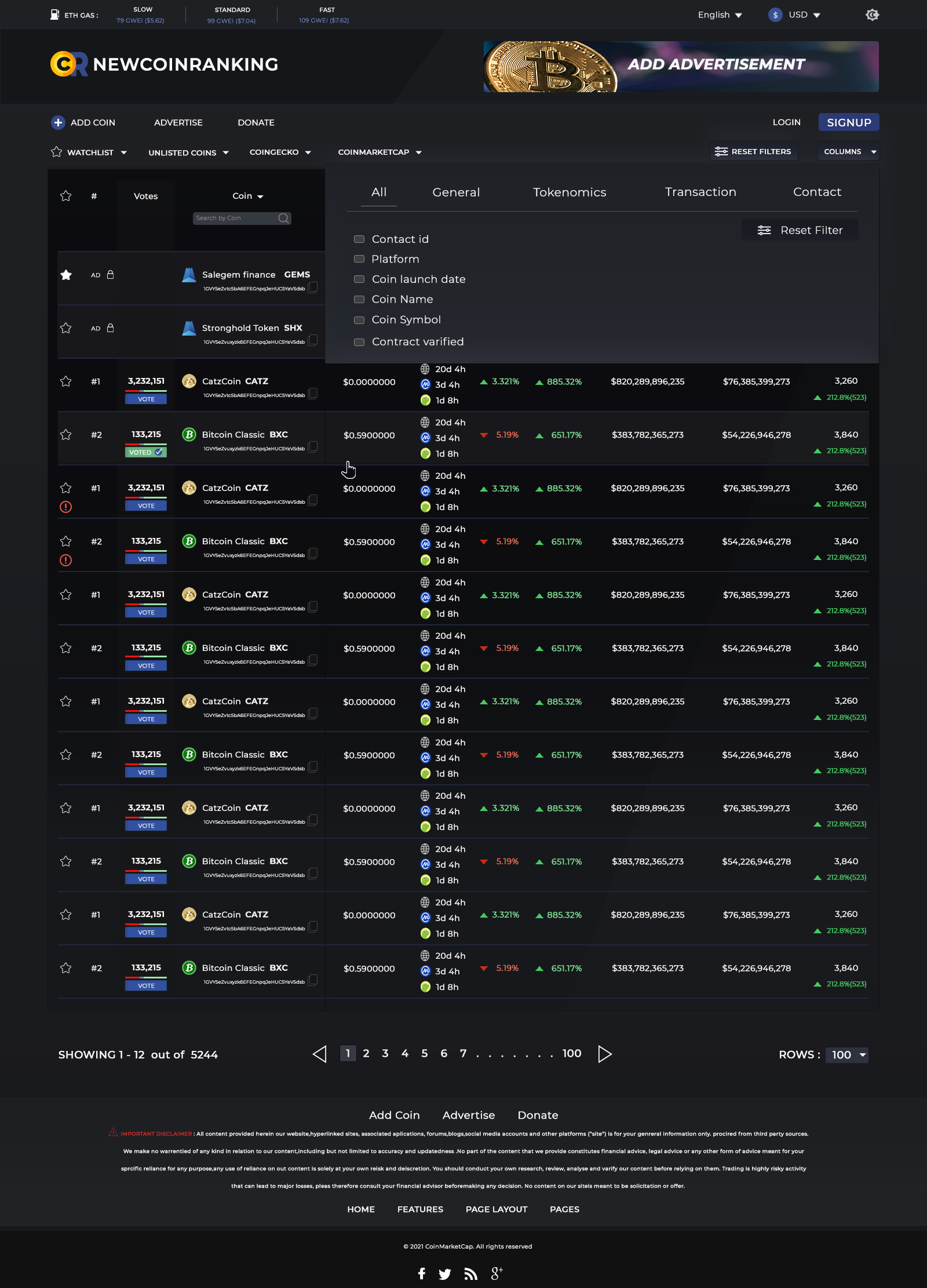
Task: Click the search magnifier in coin search
Action: (x=283, y=218)
